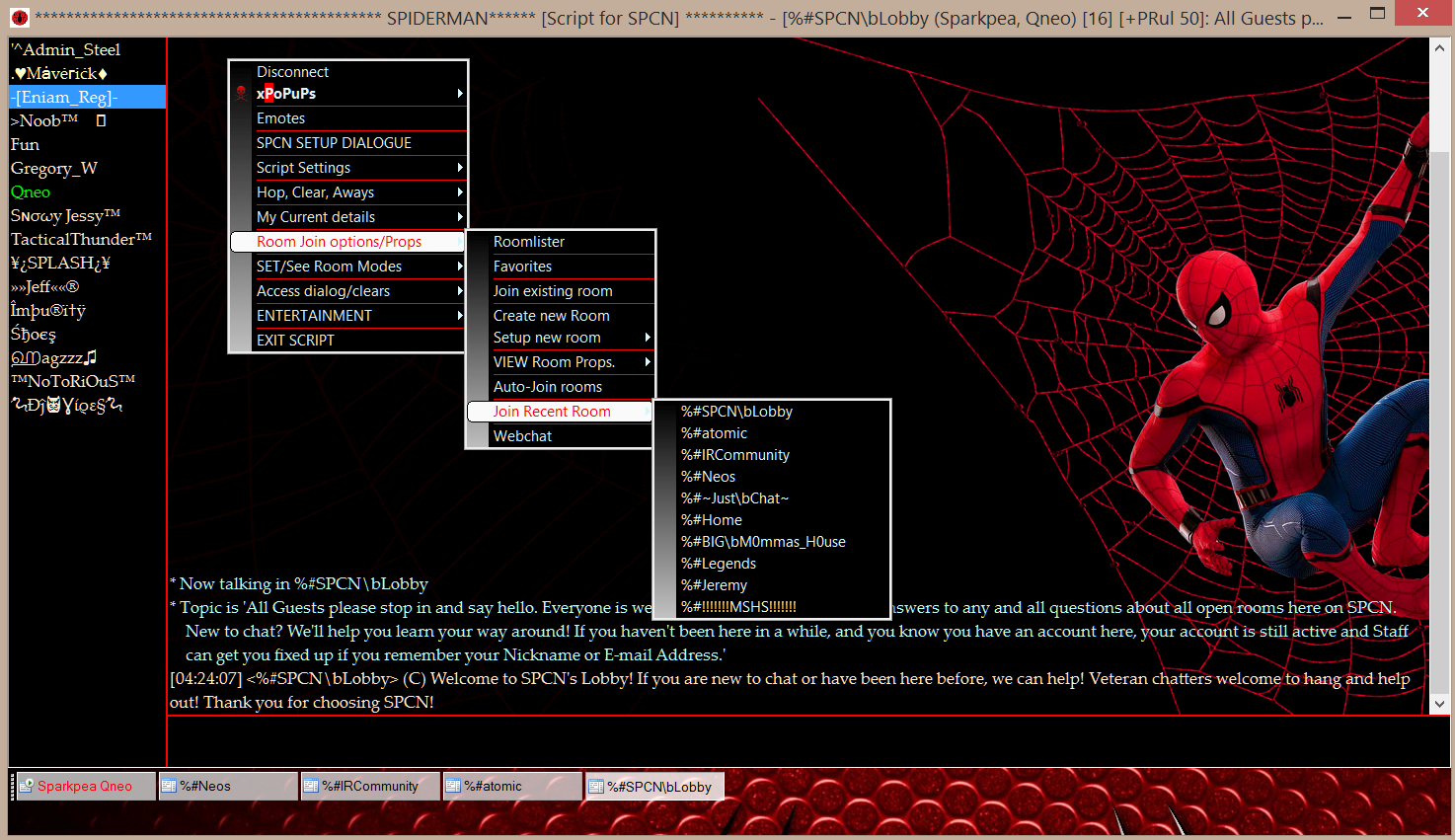Click the %#SPCN\bLobby channel icon in switchbar
Viewport: 1455px width, 840px height.
point(596,787)
